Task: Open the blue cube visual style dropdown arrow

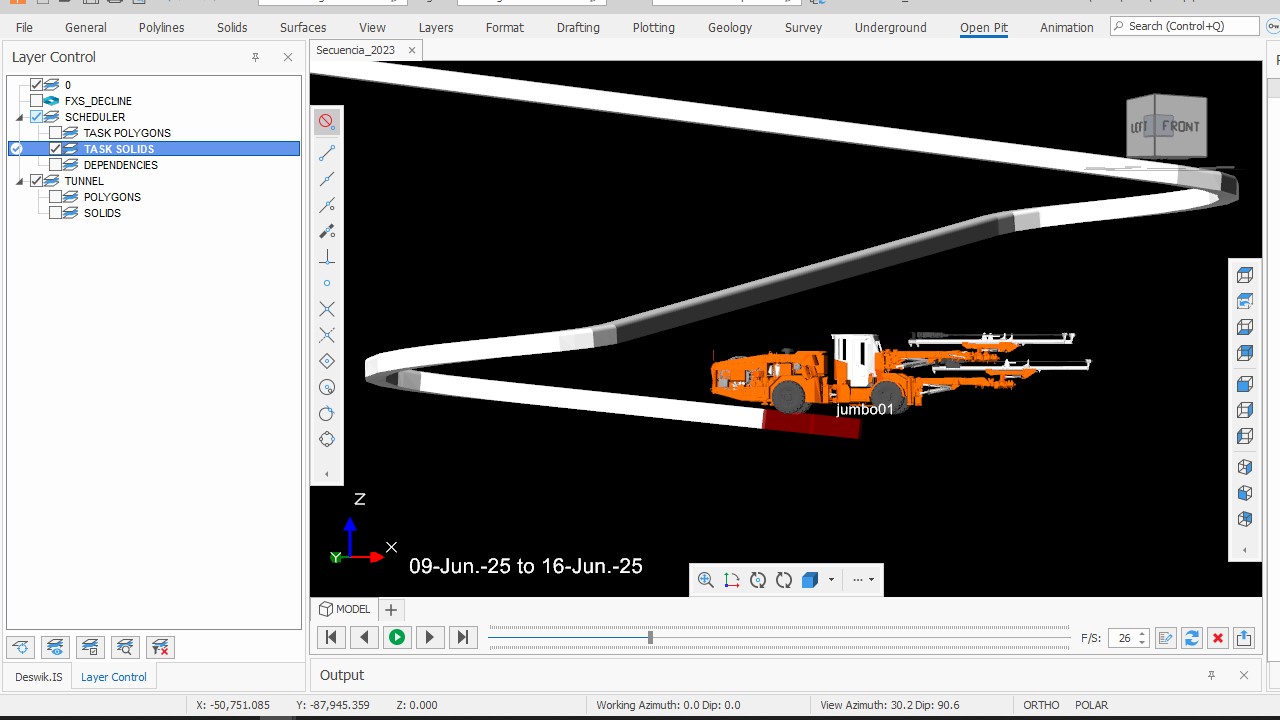Action: click(831, 580)
